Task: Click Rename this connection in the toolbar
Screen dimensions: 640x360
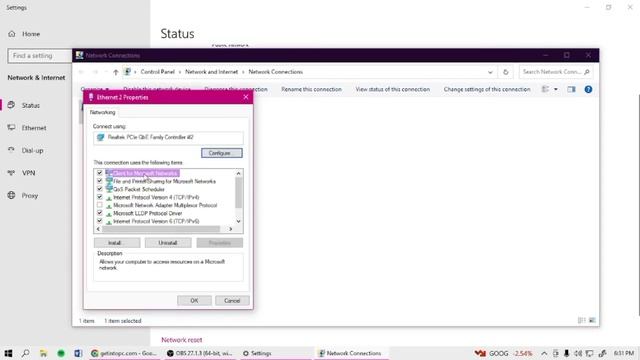Action: click(x=311, y=89)
